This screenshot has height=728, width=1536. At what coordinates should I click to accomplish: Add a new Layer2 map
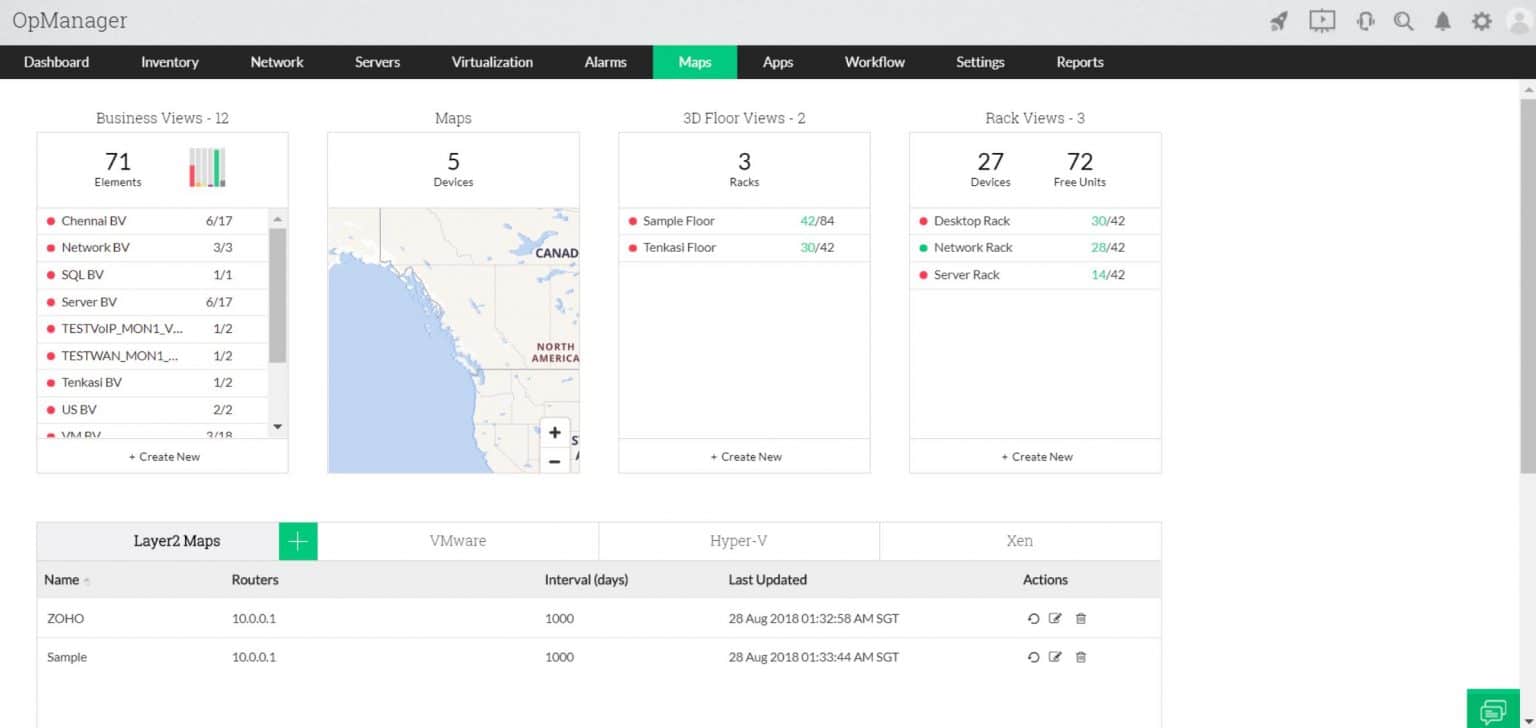coord(297,540)
